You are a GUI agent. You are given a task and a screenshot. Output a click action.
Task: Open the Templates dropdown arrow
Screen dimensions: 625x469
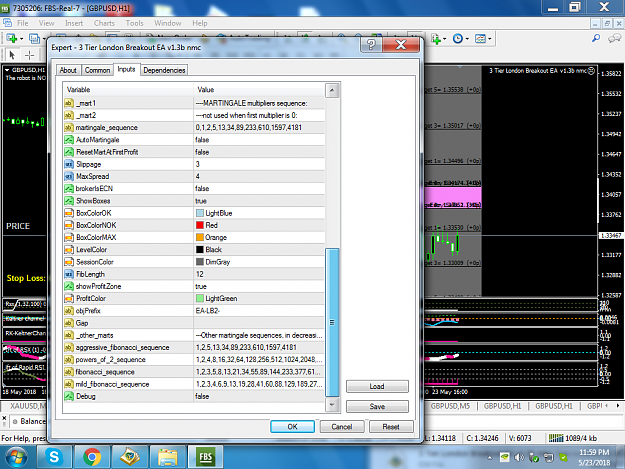[x=490, y=39]
